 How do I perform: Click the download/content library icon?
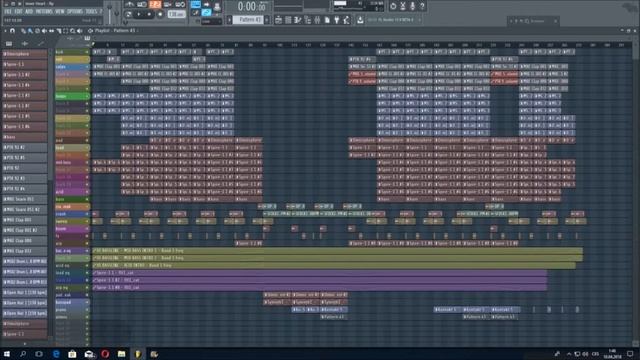pyautogui.click(x=360, y=20)
